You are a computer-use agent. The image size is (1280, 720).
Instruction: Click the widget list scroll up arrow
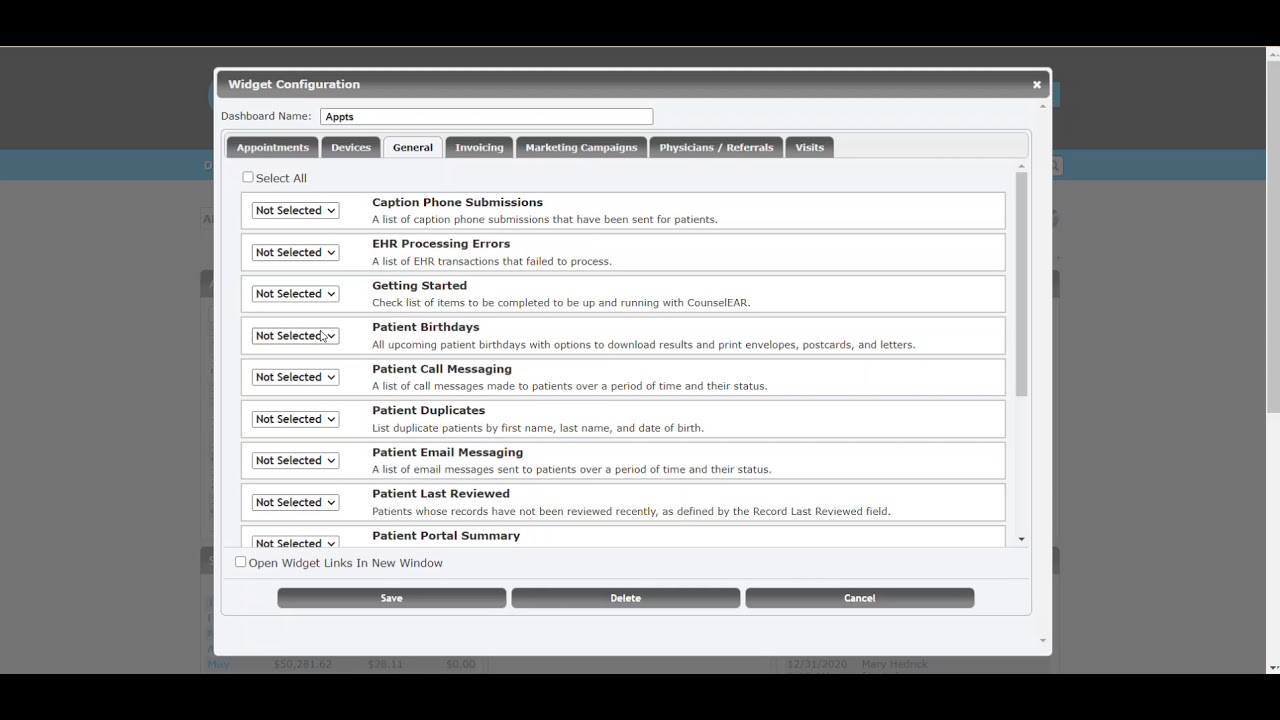(1021, 166)
